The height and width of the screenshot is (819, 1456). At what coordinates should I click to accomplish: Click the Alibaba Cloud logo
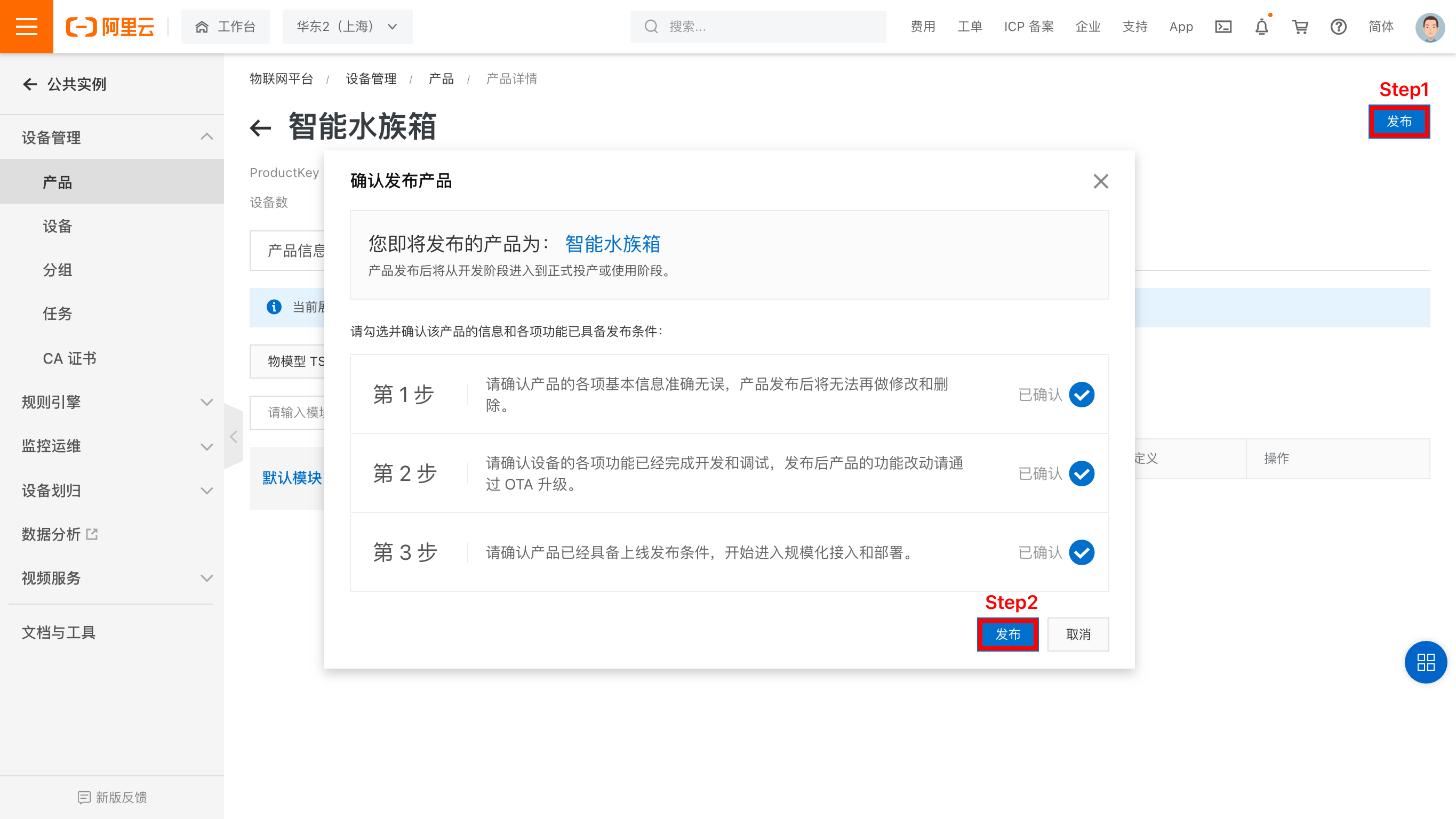(111, 26)
